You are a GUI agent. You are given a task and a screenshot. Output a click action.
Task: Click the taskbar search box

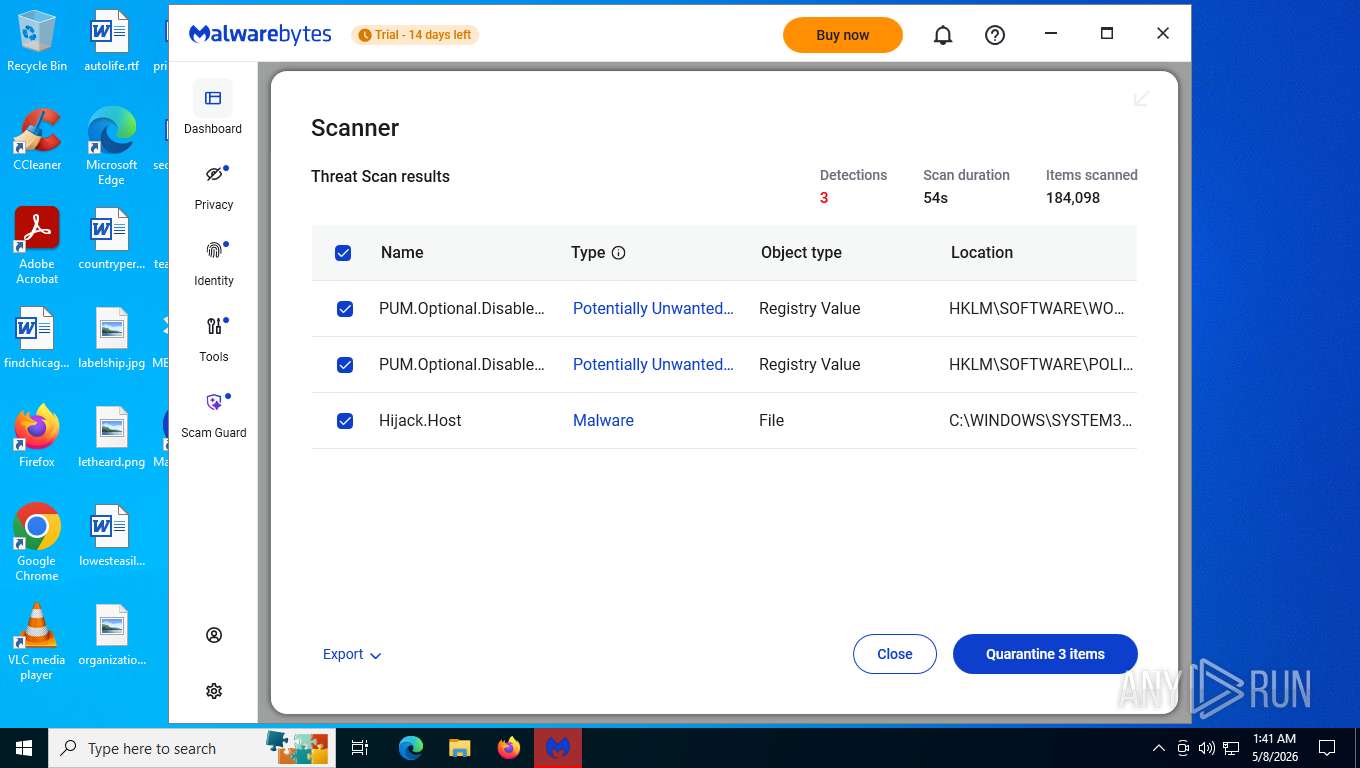(x=192, y=748)
